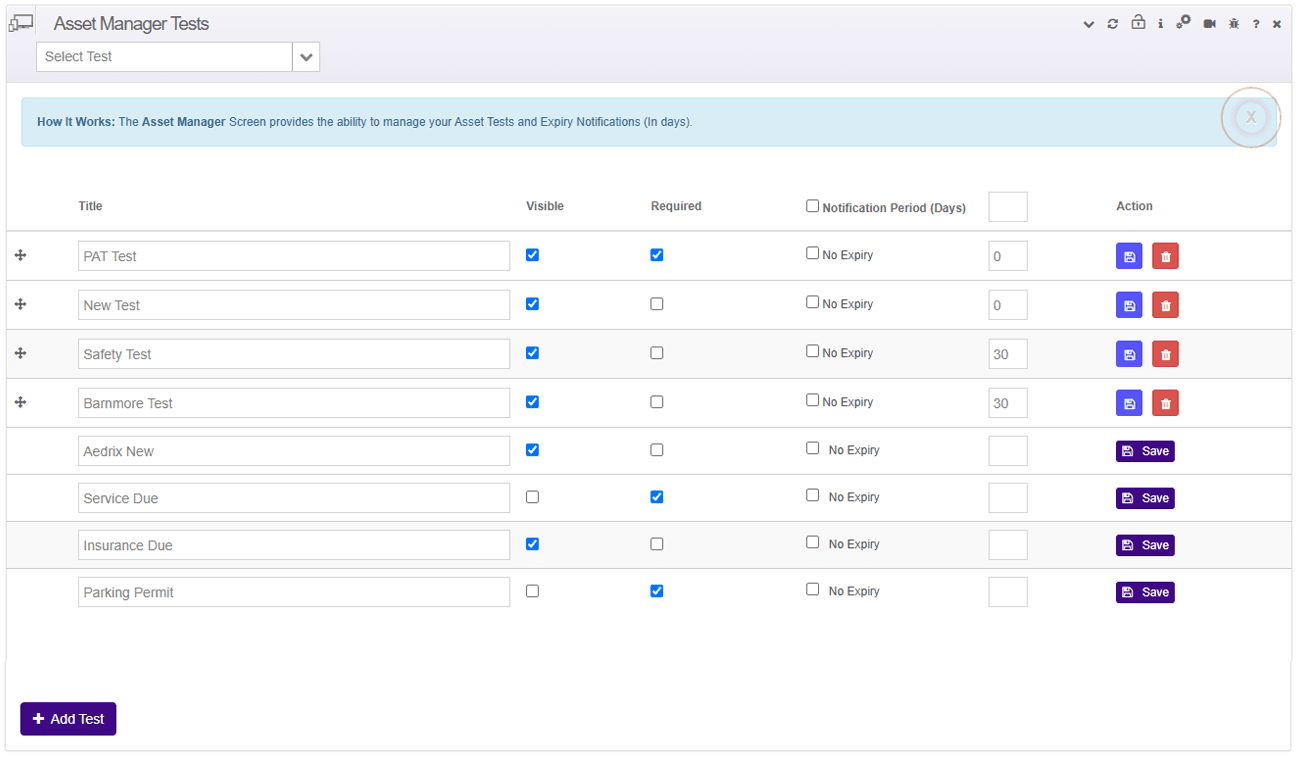The width and height of the screenshot is (1300, 760).
Task: Save the PAT Test row
Action: click(1129, 255)
